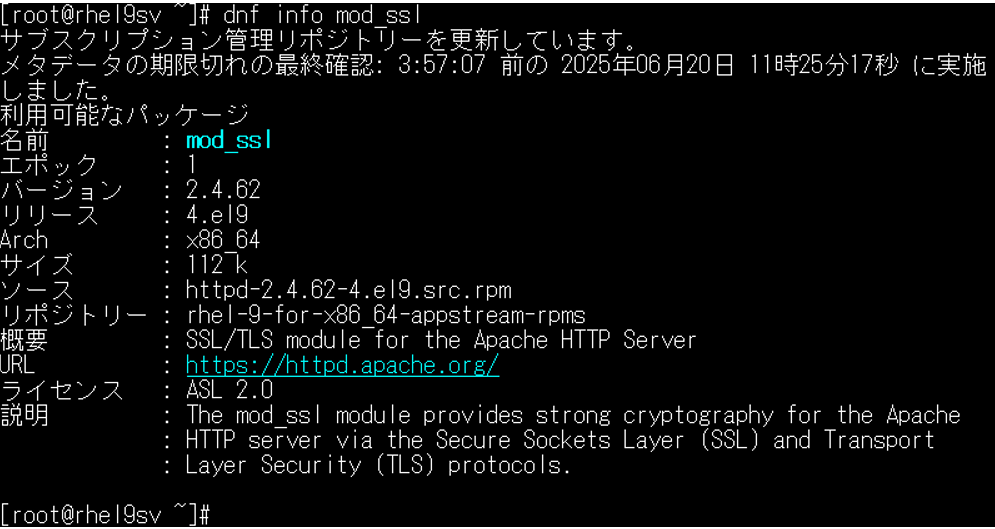Click the 利用可能なパッケージ heading
The height and width of the screenshot is (529, 995).
[124, 115]
